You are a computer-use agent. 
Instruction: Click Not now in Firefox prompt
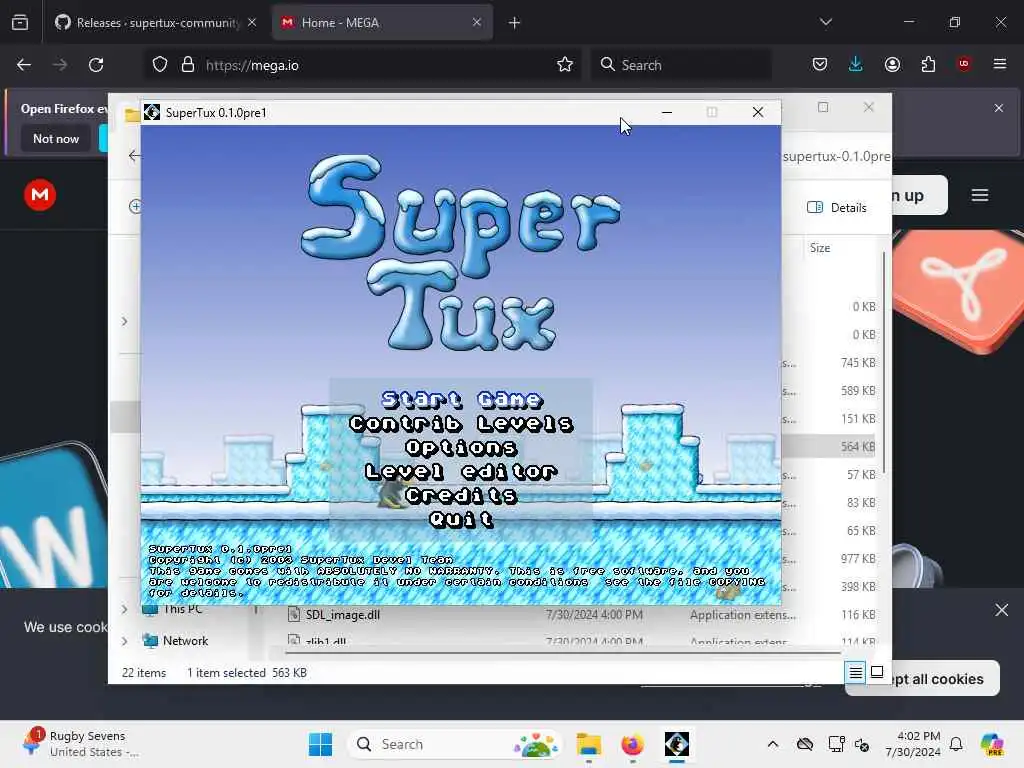[56, 138]
